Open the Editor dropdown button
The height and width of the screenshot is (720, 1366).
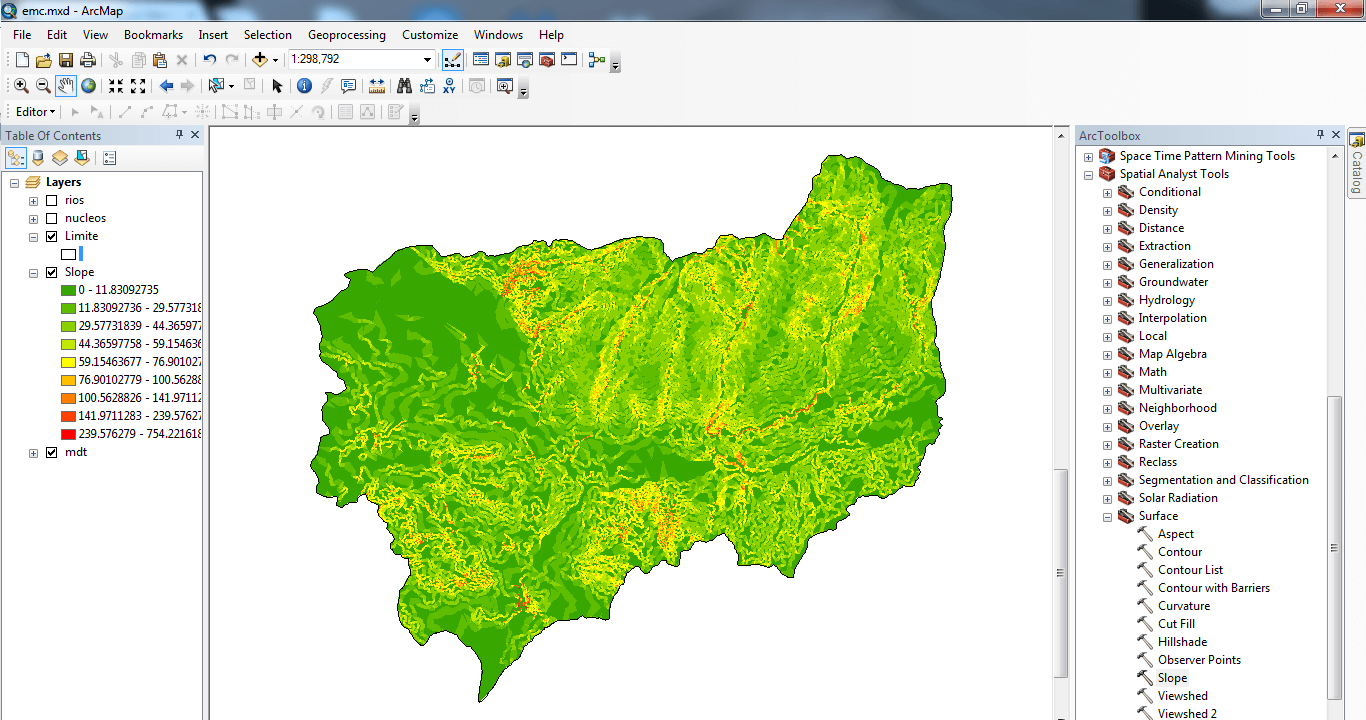pyautogui.click(x=36, y=112)
